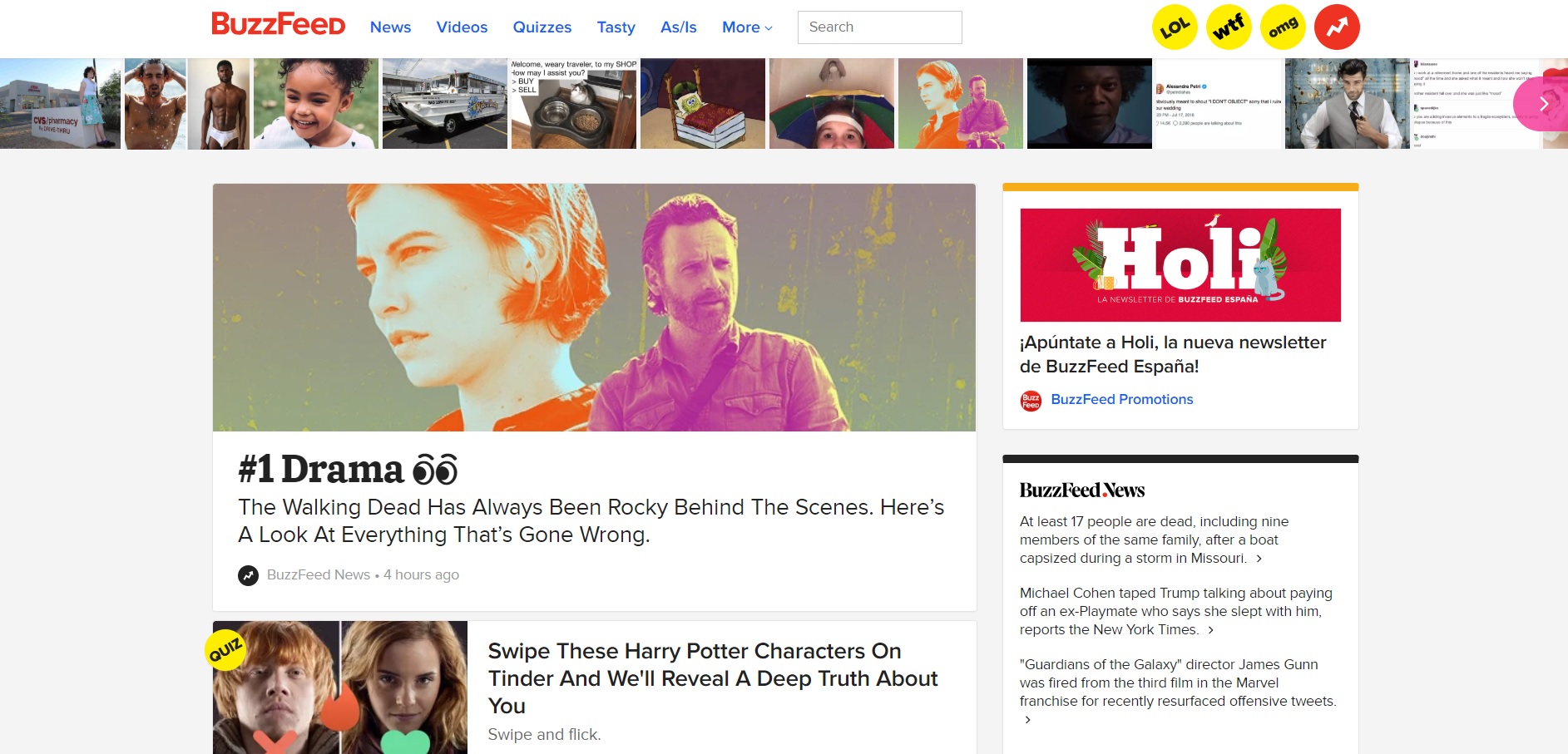The width and height of the screenshot is (1568, 754).
Task: Open the As/Is menu item
Action: [x=679, y=27]
